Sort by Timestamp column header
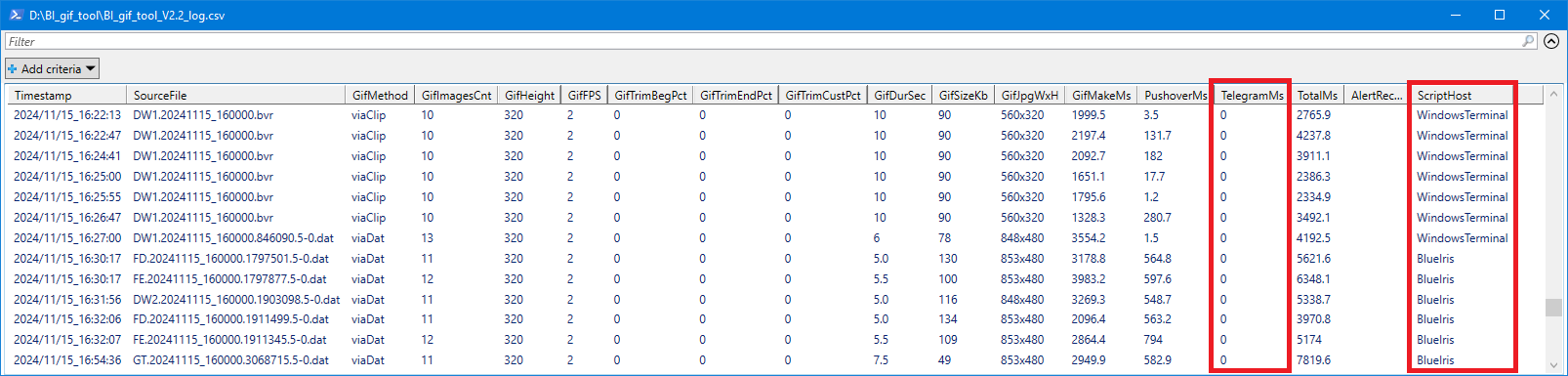The height and width of the screenshot is (376, 1568). click(x=66, y=95)
